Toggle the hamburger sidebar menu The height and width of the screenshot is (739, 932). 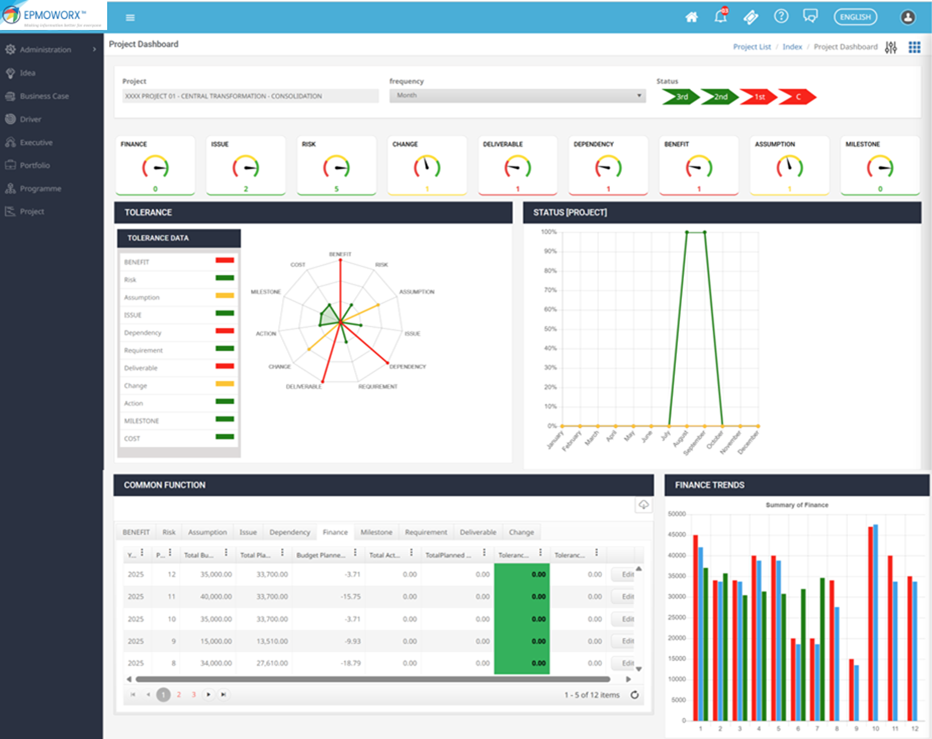point(130,17)
